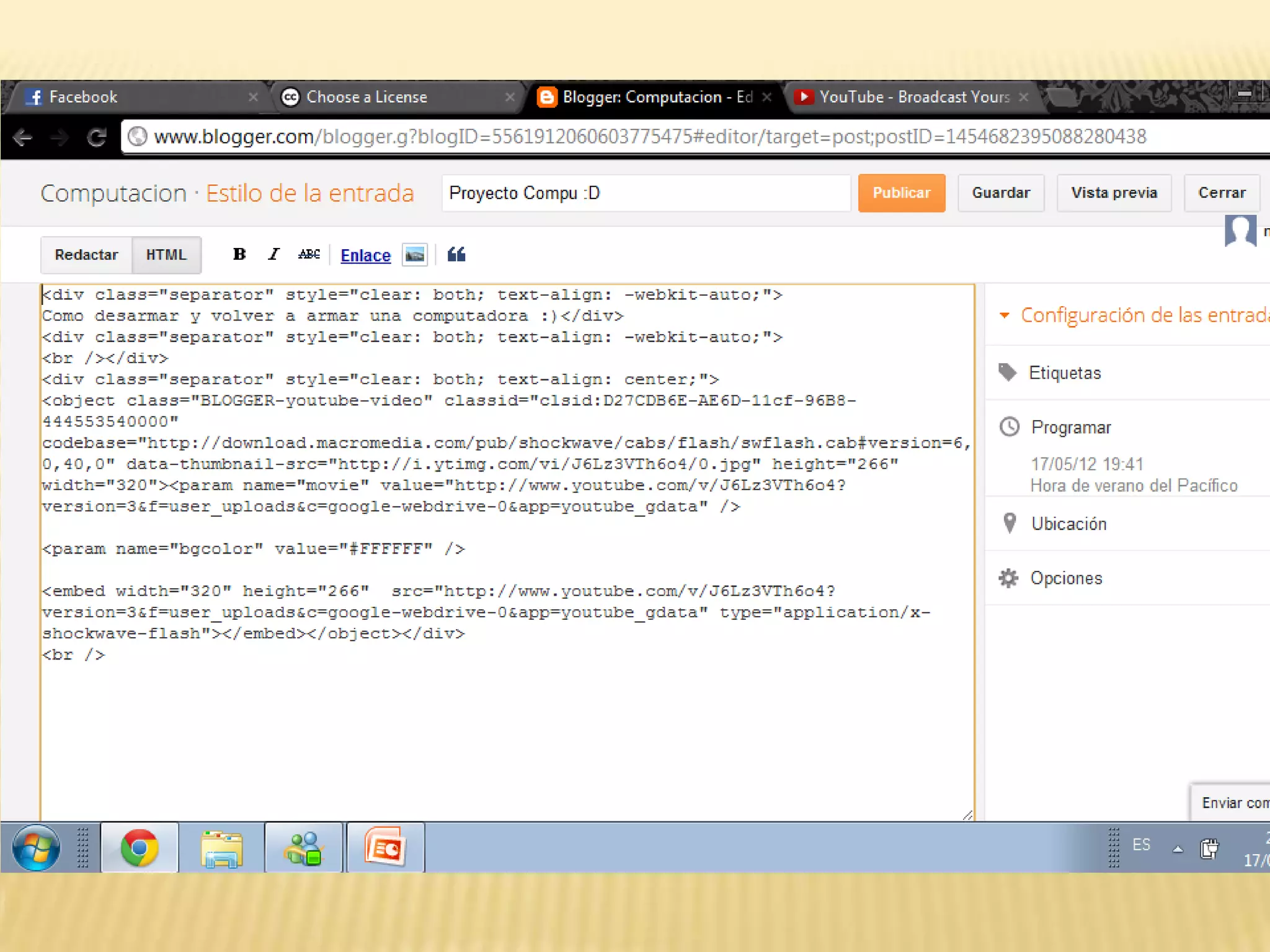Expand the Ubicación settings
Viewport: 1270px width, 952px height.
click(x=1068, y=524)
